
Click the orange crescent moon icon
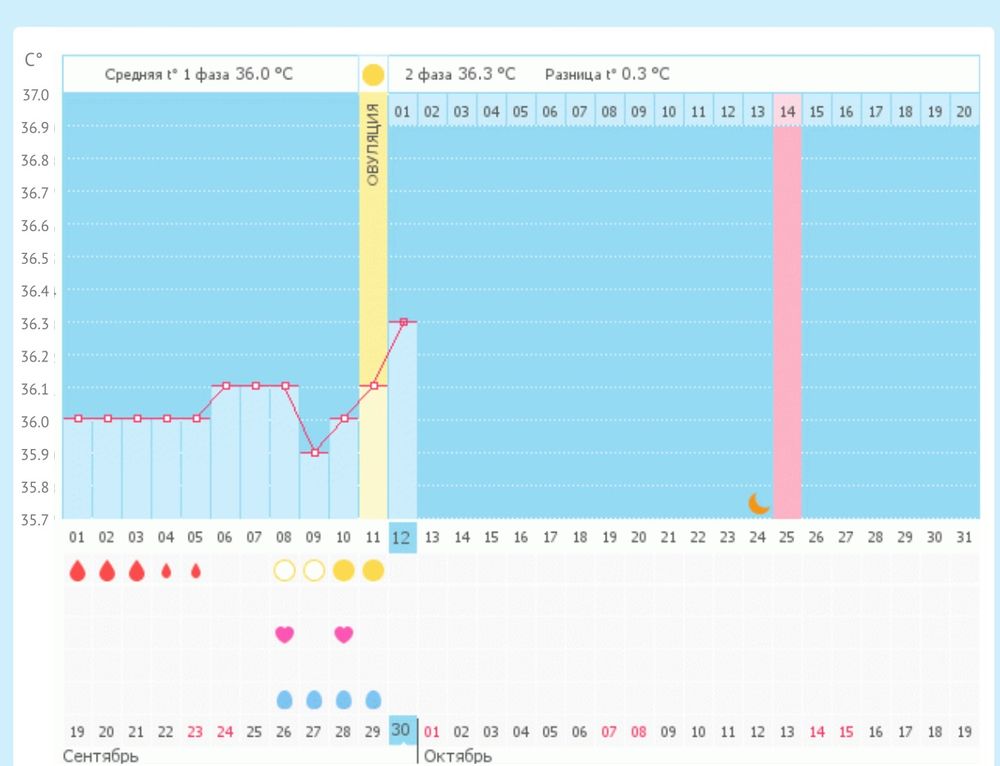[759, 503]
